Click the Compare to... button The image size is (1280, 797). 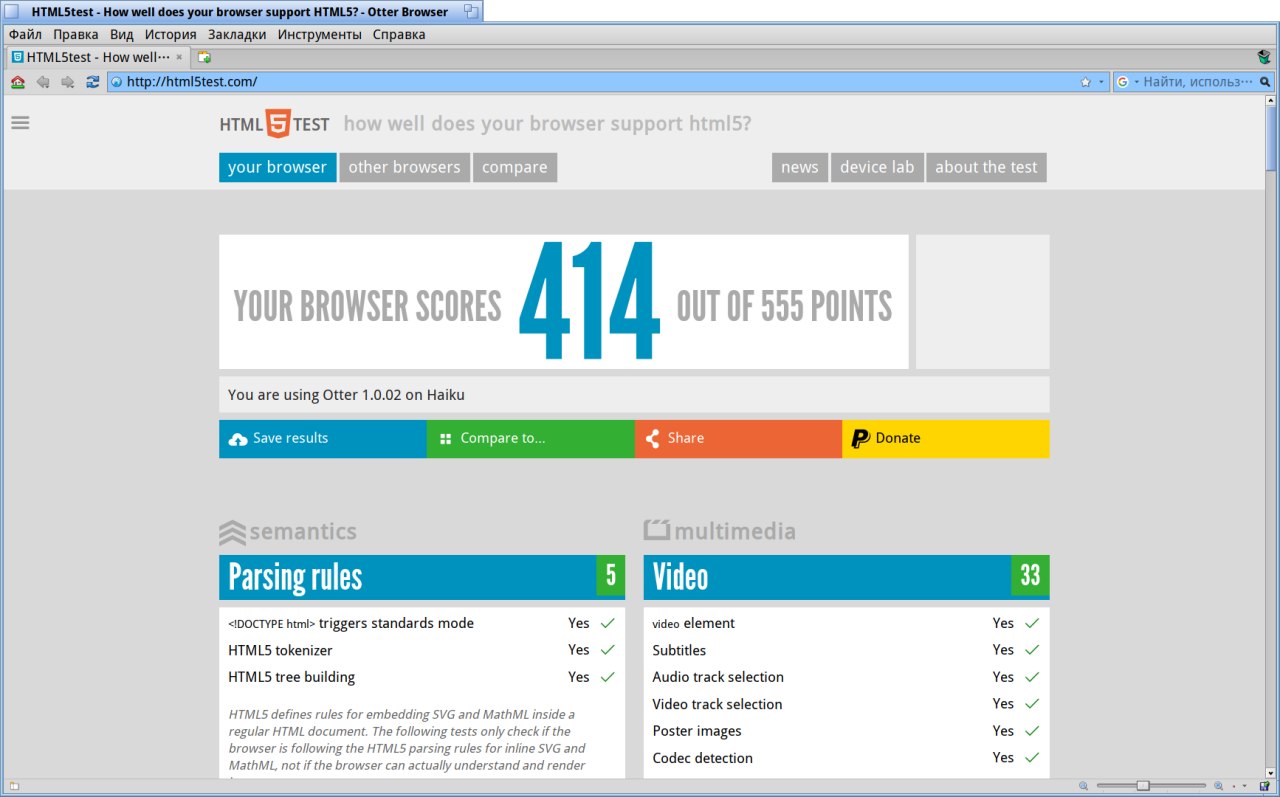531,438
